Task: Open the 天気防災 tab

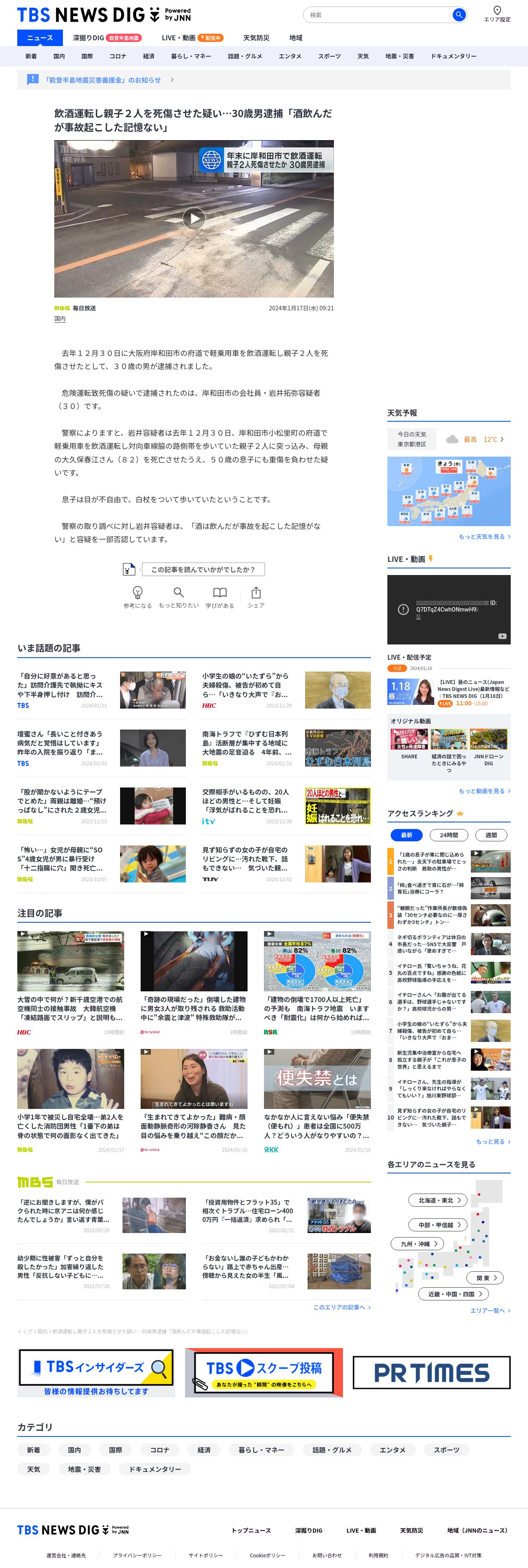Action: tap(256, 38)
